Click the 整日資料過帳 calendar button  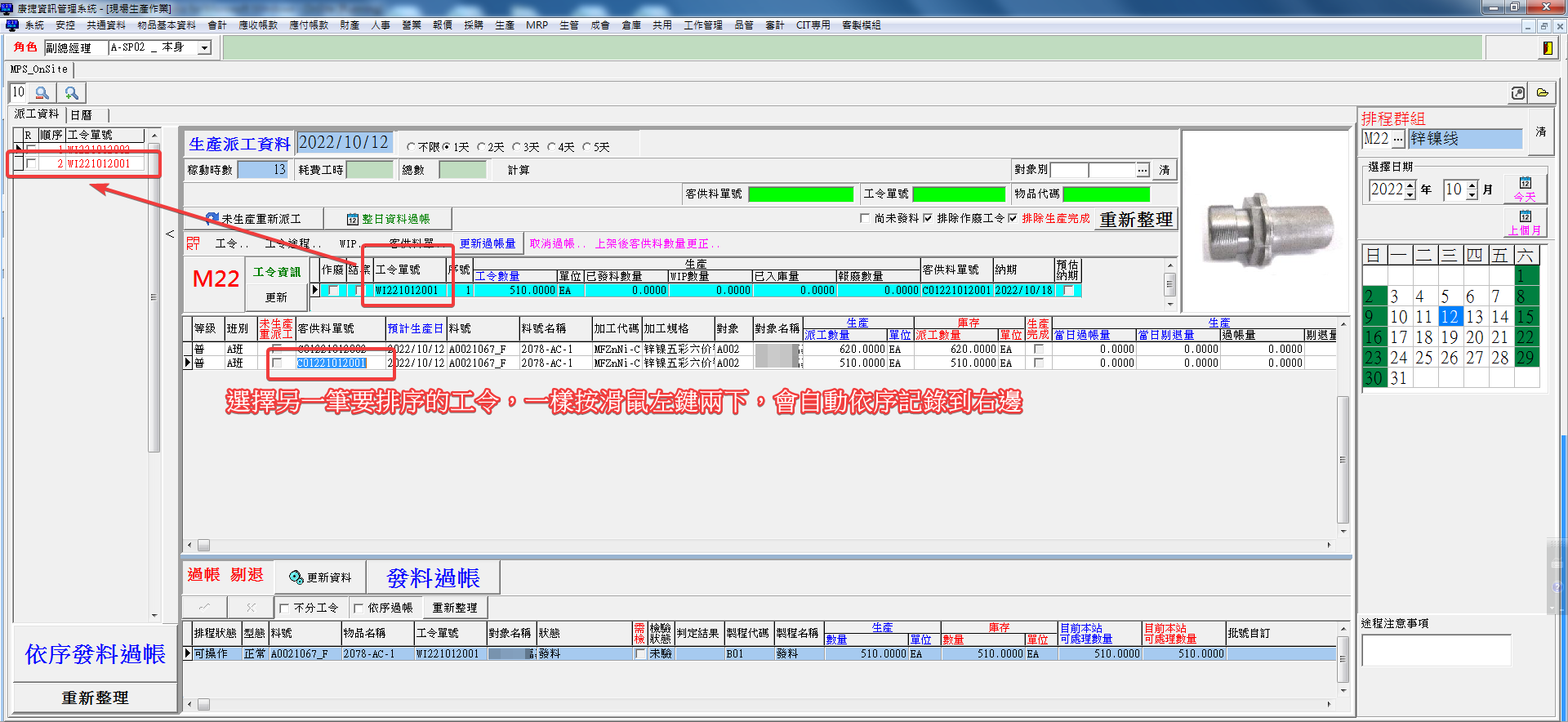(388, 219)
